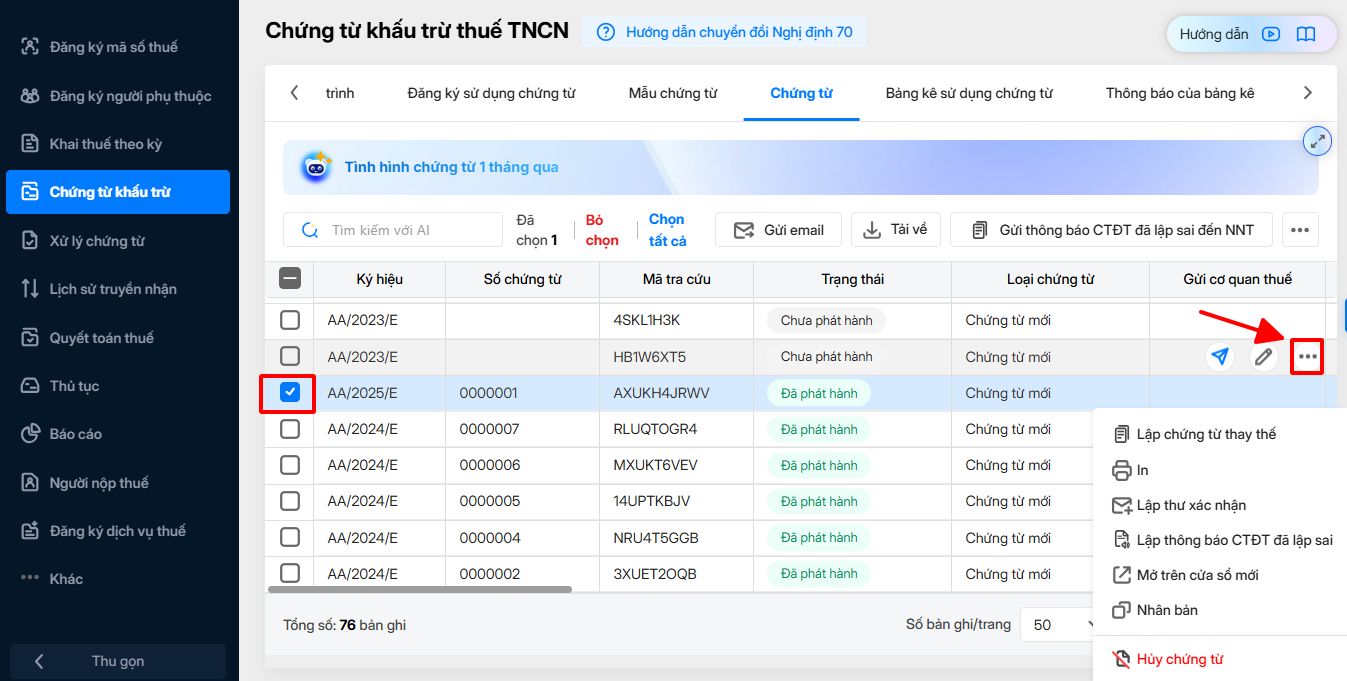Click Người nộp thuế person icon

click(x=30, y=483)
